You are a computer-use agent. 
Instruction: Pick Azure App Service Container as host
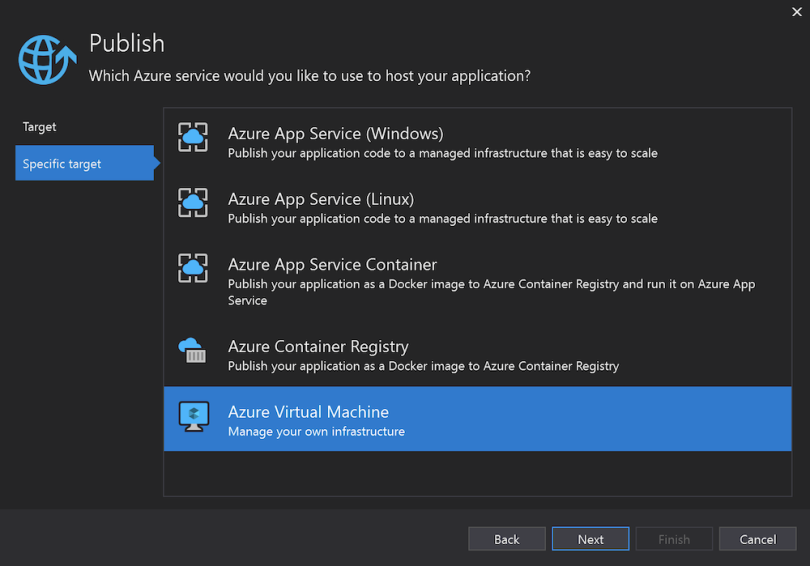click(x=332, y=265)
